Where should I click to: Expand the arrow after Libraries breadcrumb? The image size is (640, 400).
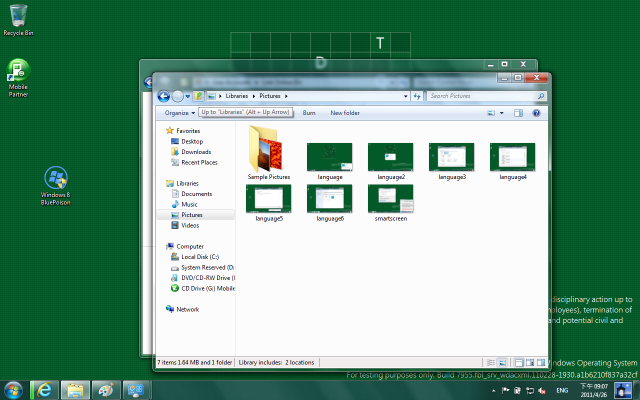click(x=253, y=96)
